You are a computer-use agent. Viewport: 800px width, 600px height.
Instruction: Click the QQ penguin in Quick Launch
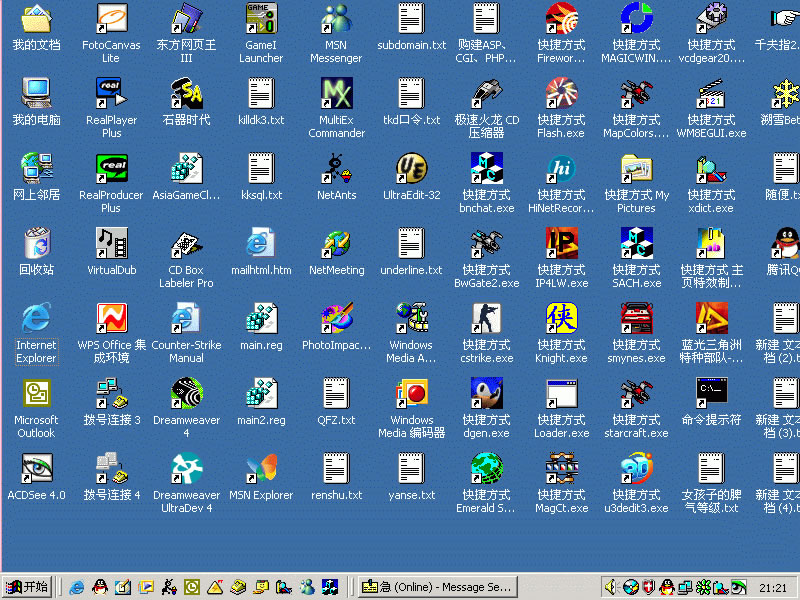point(100,587)
